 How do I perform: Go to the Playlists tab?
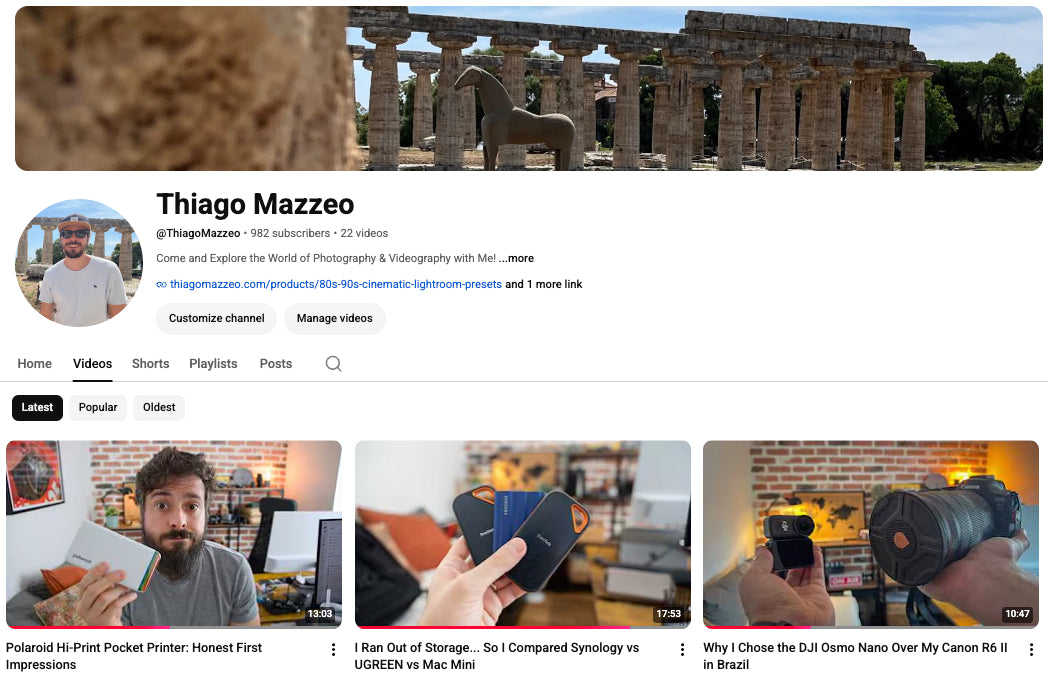coord(213,364)
